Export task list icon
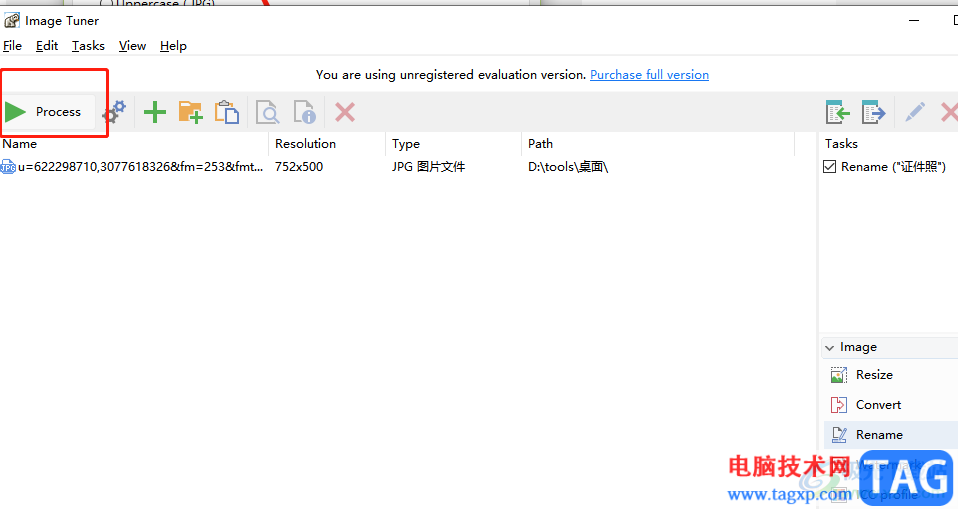 coord(874,112)
